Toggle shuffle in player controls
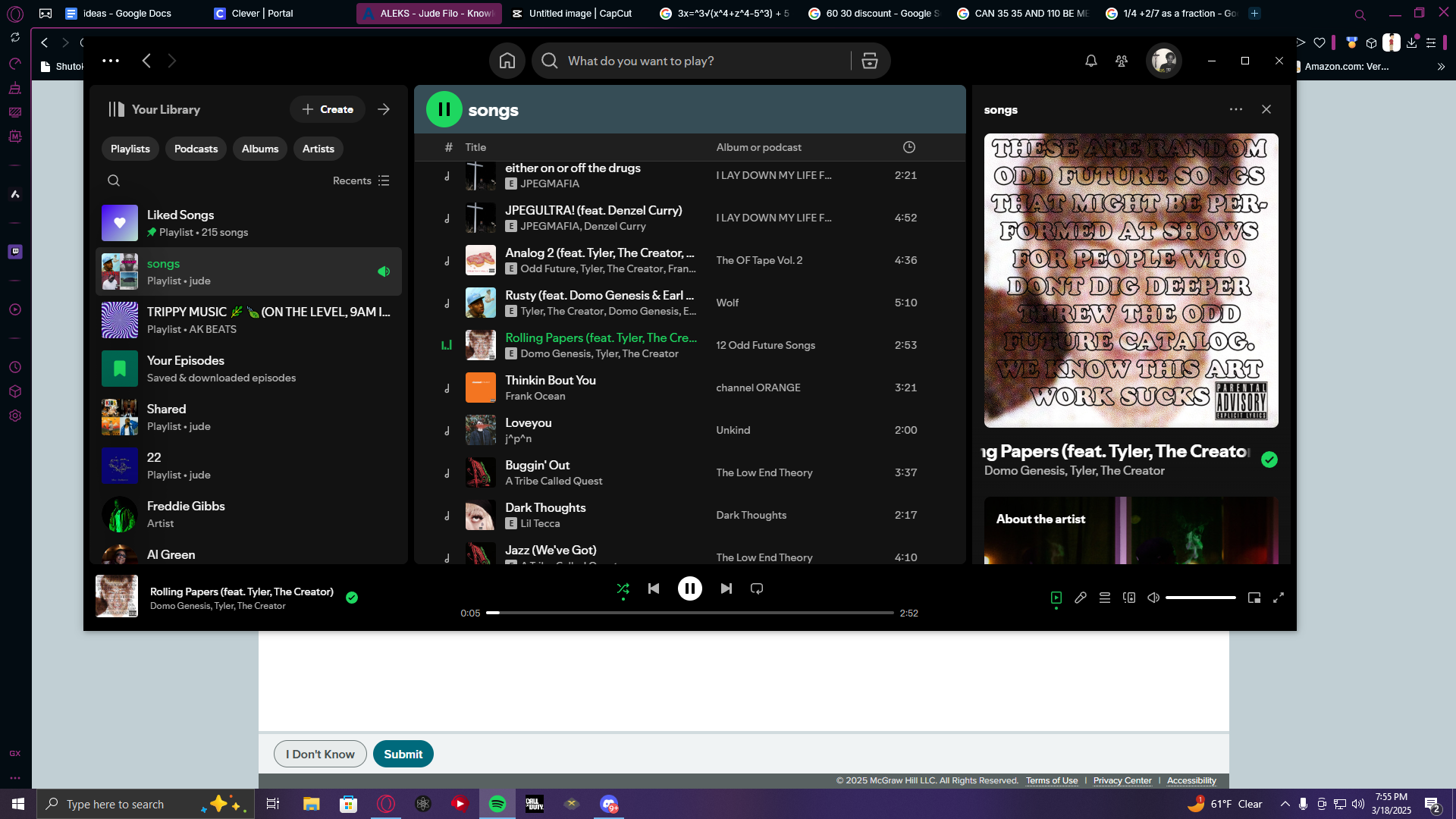The height and width of the screenshot is (819, 1456). 623,588
